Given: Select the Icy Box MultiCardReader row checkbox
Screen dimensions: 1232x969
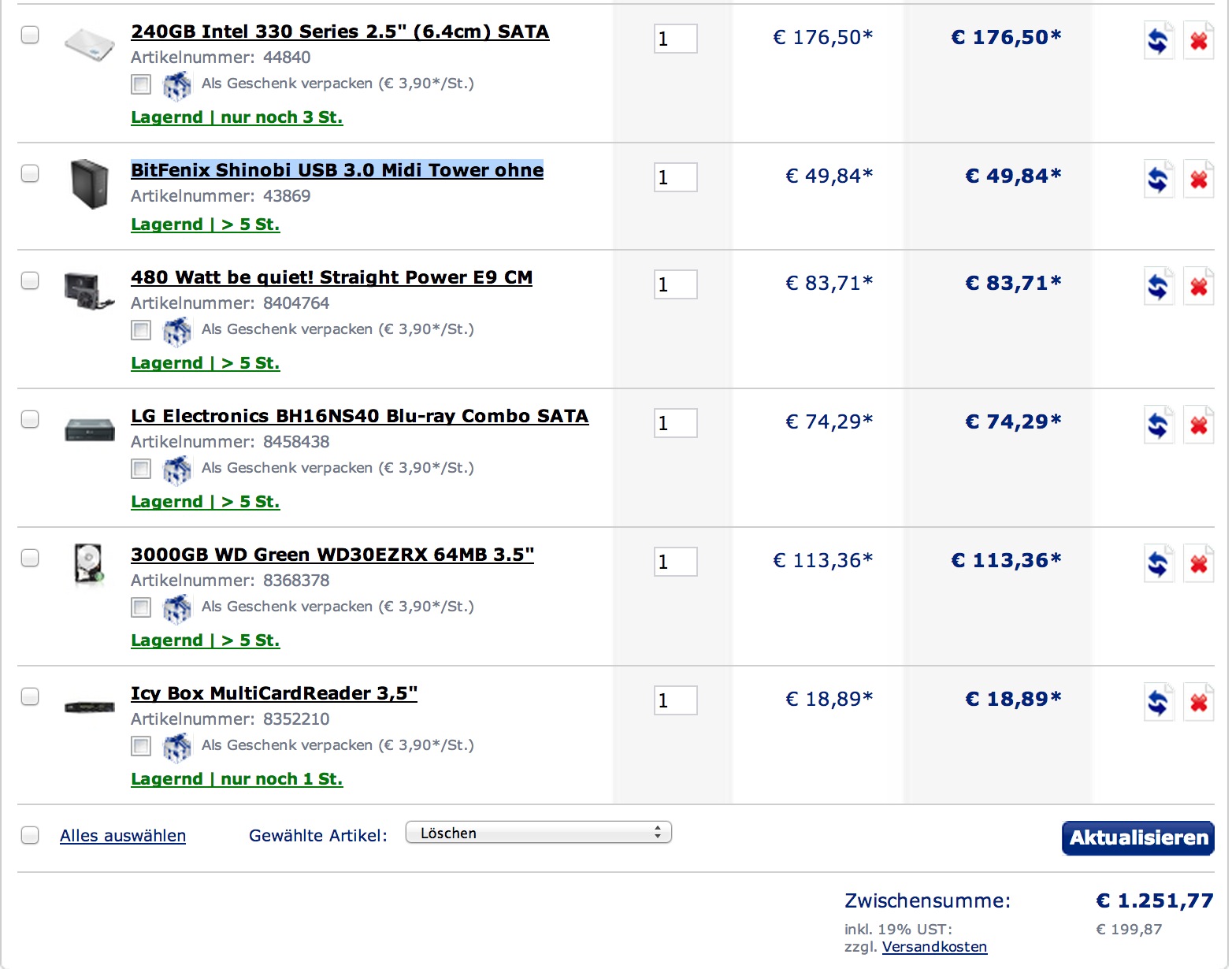Looking at the screenshot, I should (30, 696).
